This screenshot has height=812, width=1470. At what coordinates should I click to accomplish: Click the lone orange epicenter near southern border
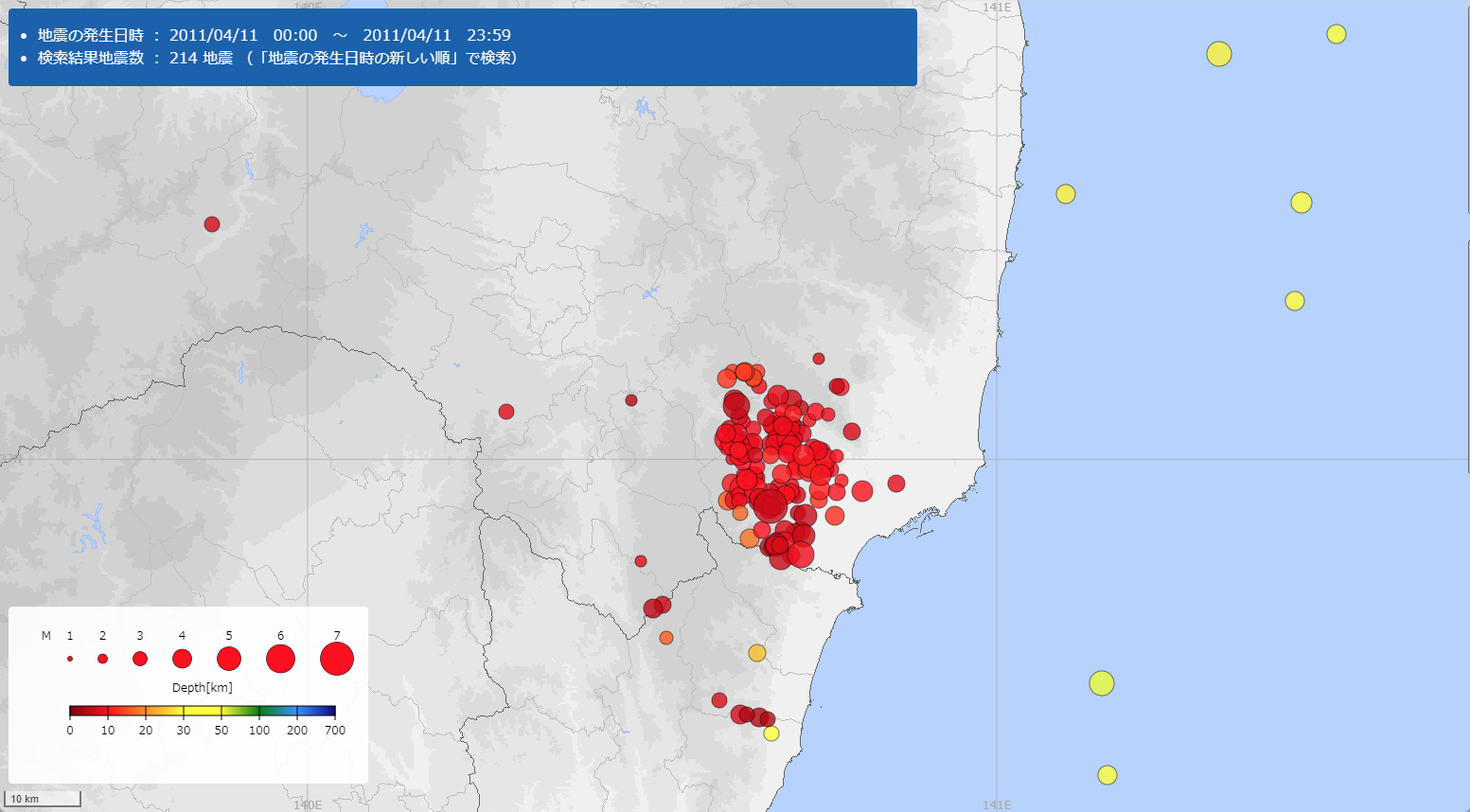point(666,638)
